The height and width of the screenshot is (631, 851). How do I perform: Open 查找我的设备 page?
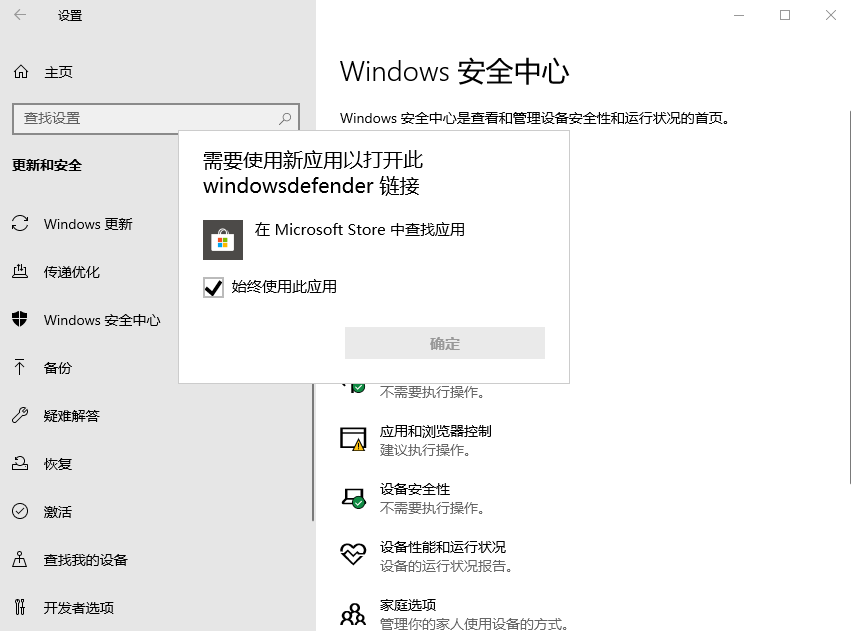click(86, 559)
